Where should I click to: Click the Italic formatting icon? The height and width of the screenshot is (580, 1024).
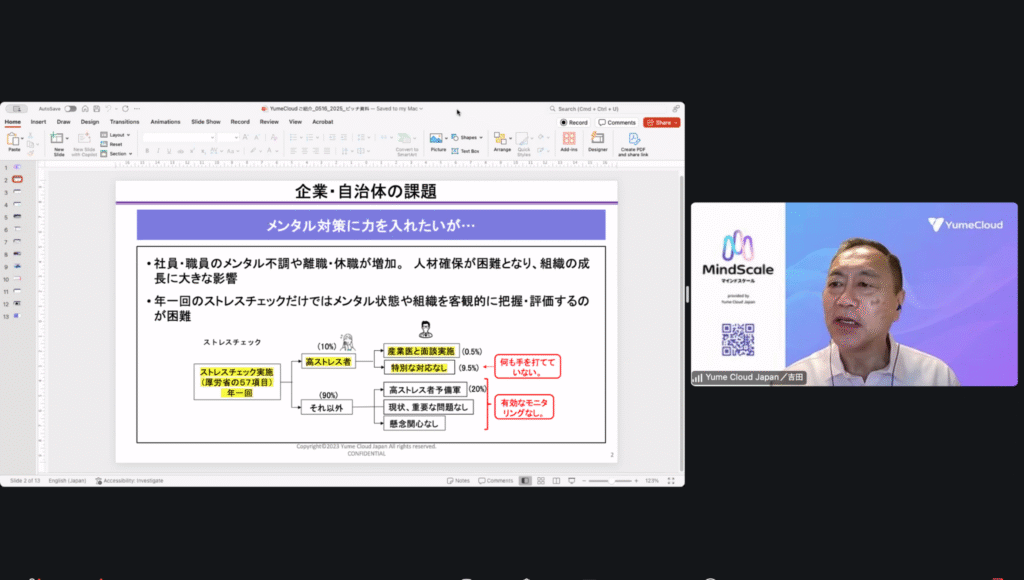(158, 151)
